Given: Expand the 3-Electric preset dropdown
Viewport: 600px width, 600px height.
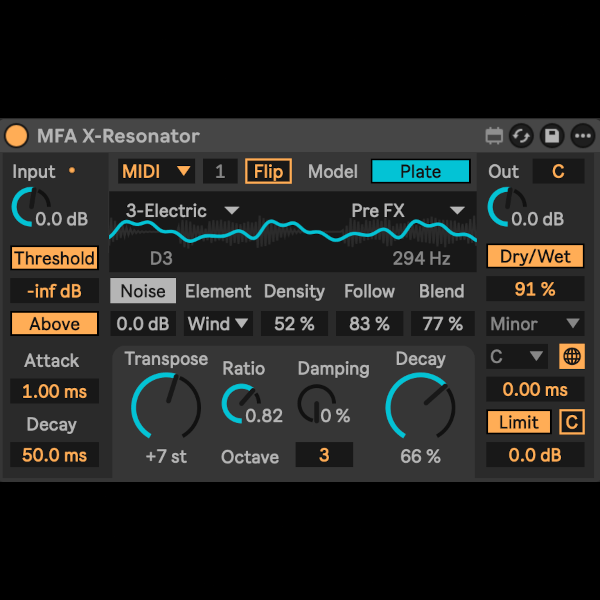Looking at the screenshot, I should (182, 210).
